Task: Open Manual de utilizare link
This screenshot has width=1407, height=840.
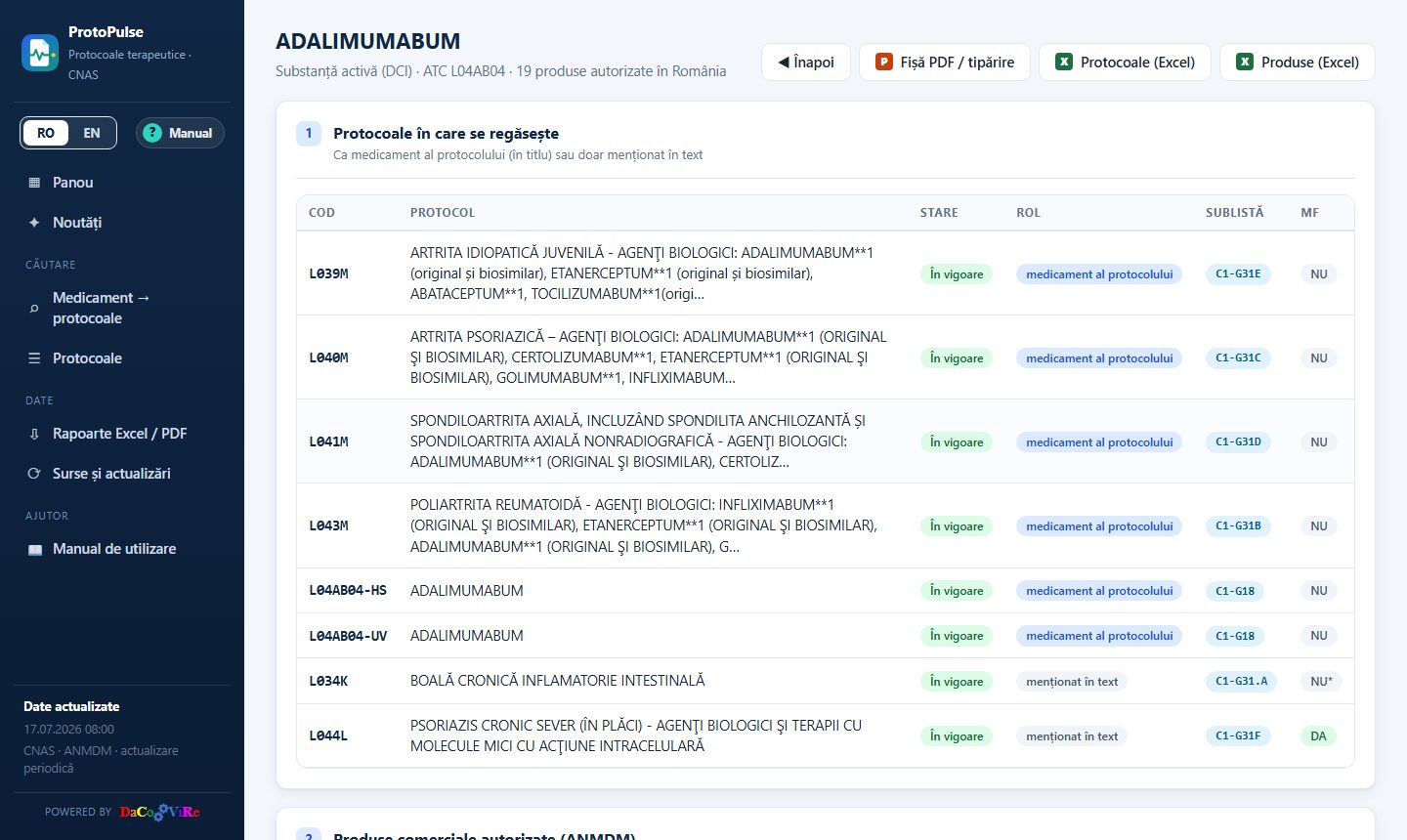Action: (x=122, y=549)
